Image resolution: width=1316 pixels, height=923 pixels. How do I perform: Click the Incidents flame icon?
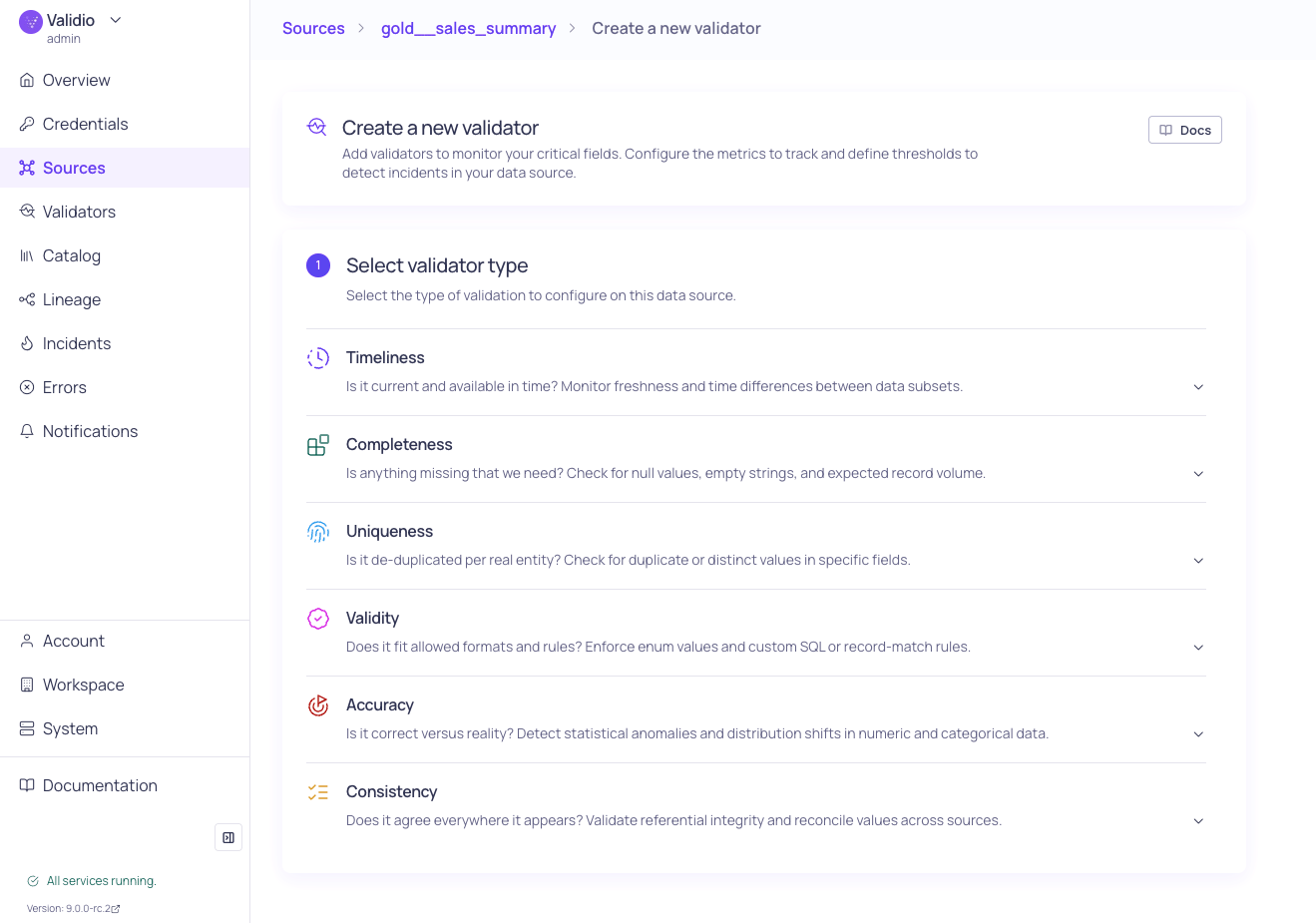[x=27, y=343]
